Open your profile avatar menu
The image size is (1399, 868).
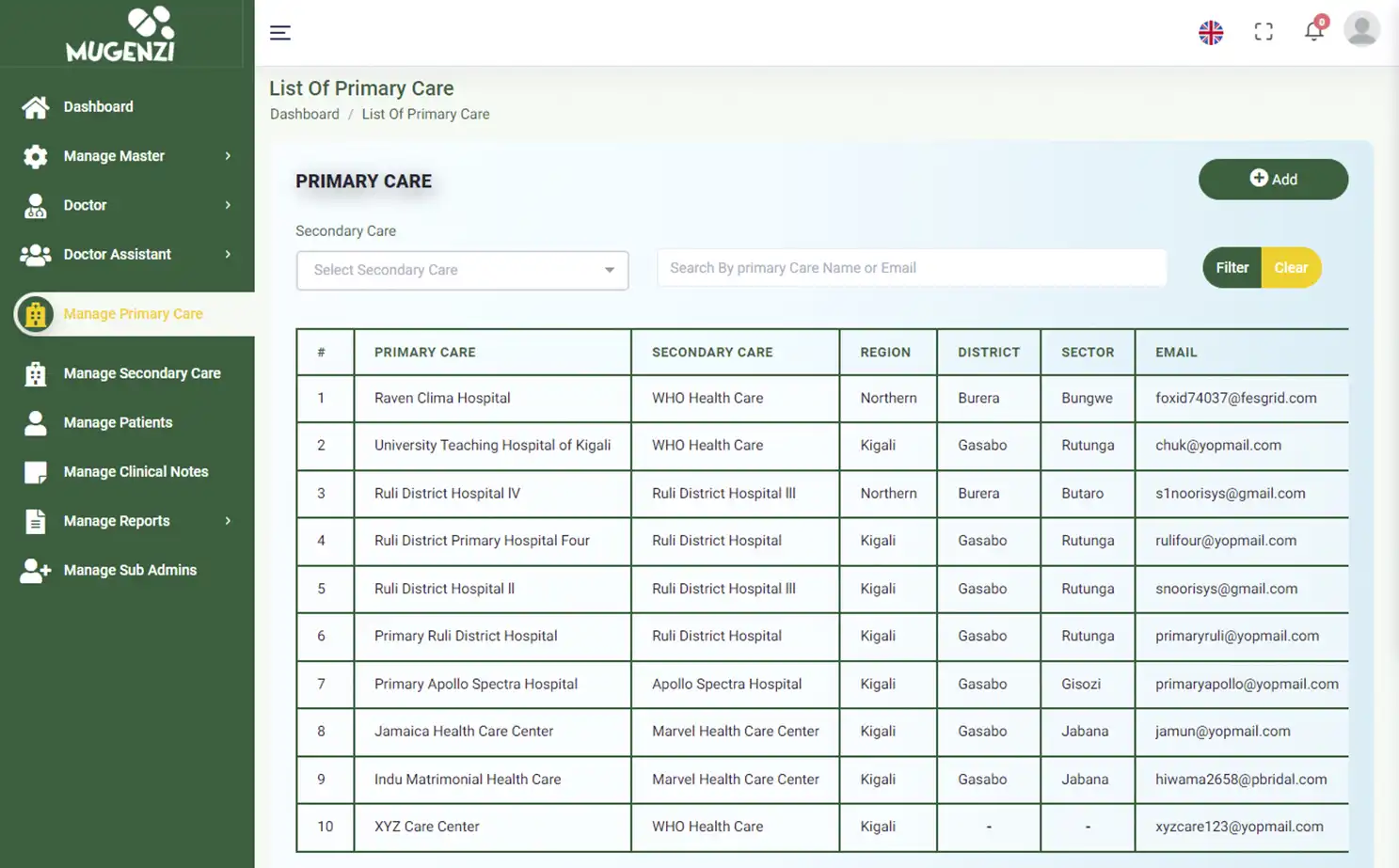[1361, 29]
